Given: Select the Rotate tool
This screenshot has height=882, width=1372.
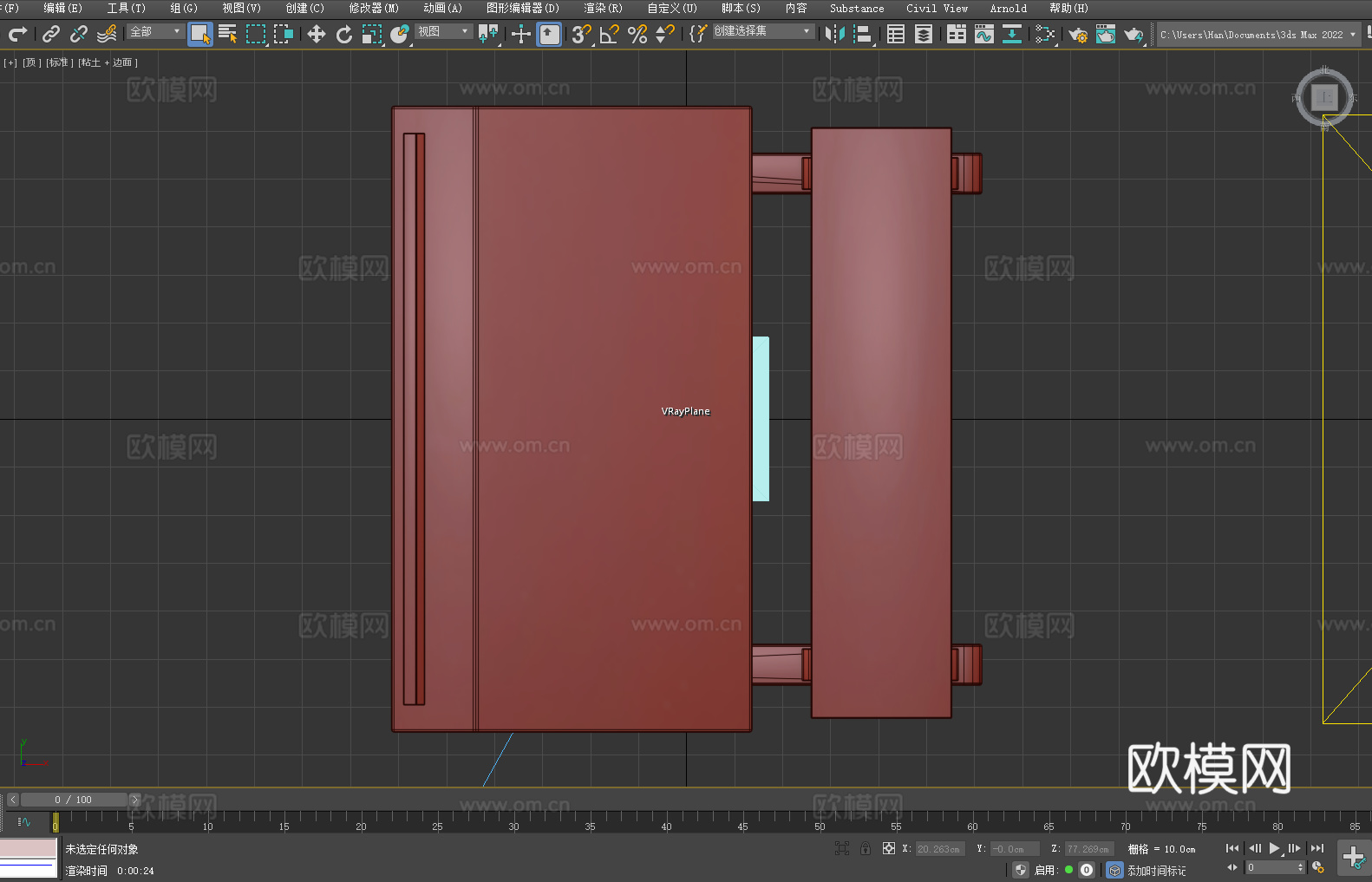Looking at the screenshot, I should [x=344, y=34].
